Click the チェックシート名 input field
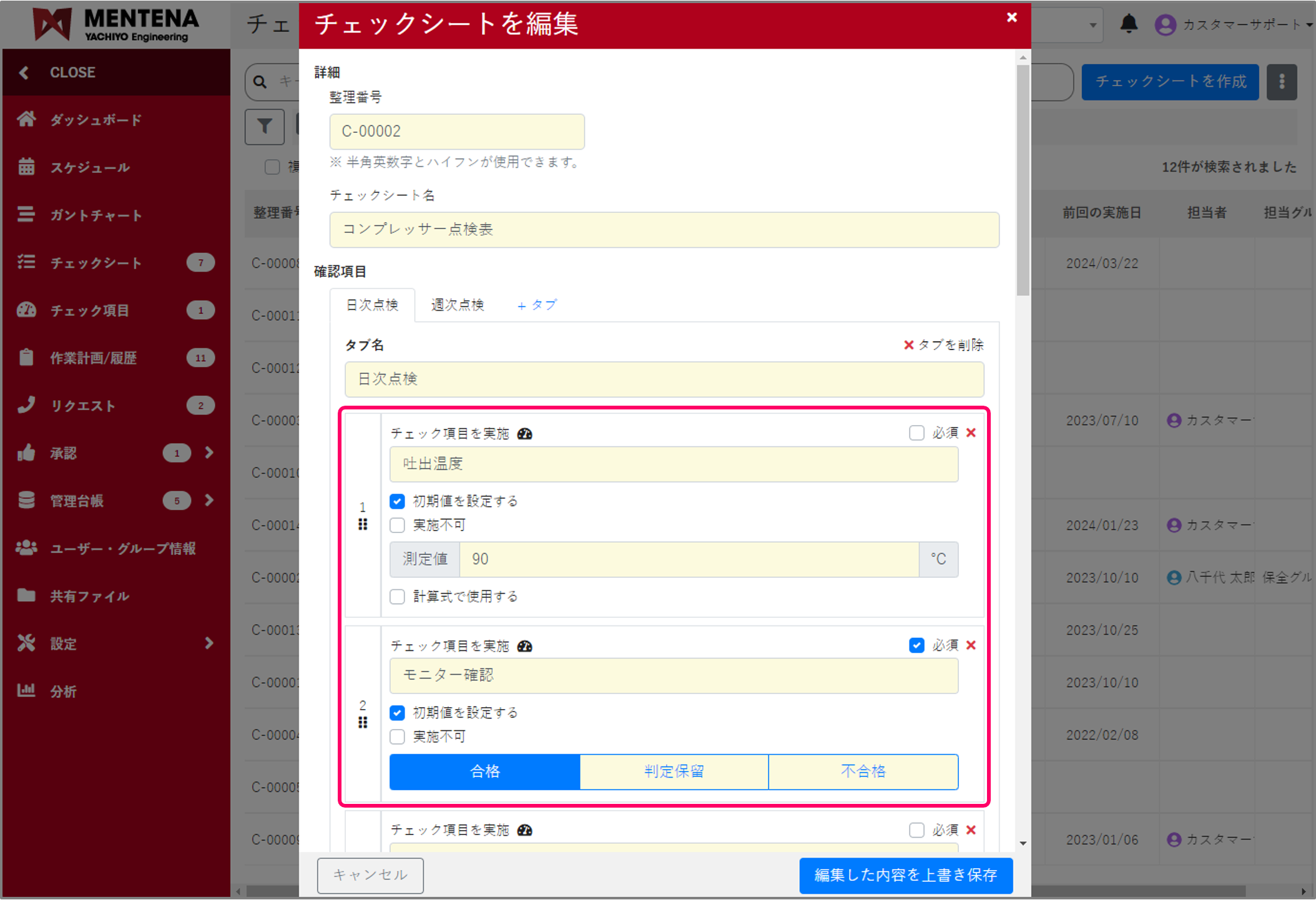Viewport: 1316px width, 900px height. tap(664, 229)
